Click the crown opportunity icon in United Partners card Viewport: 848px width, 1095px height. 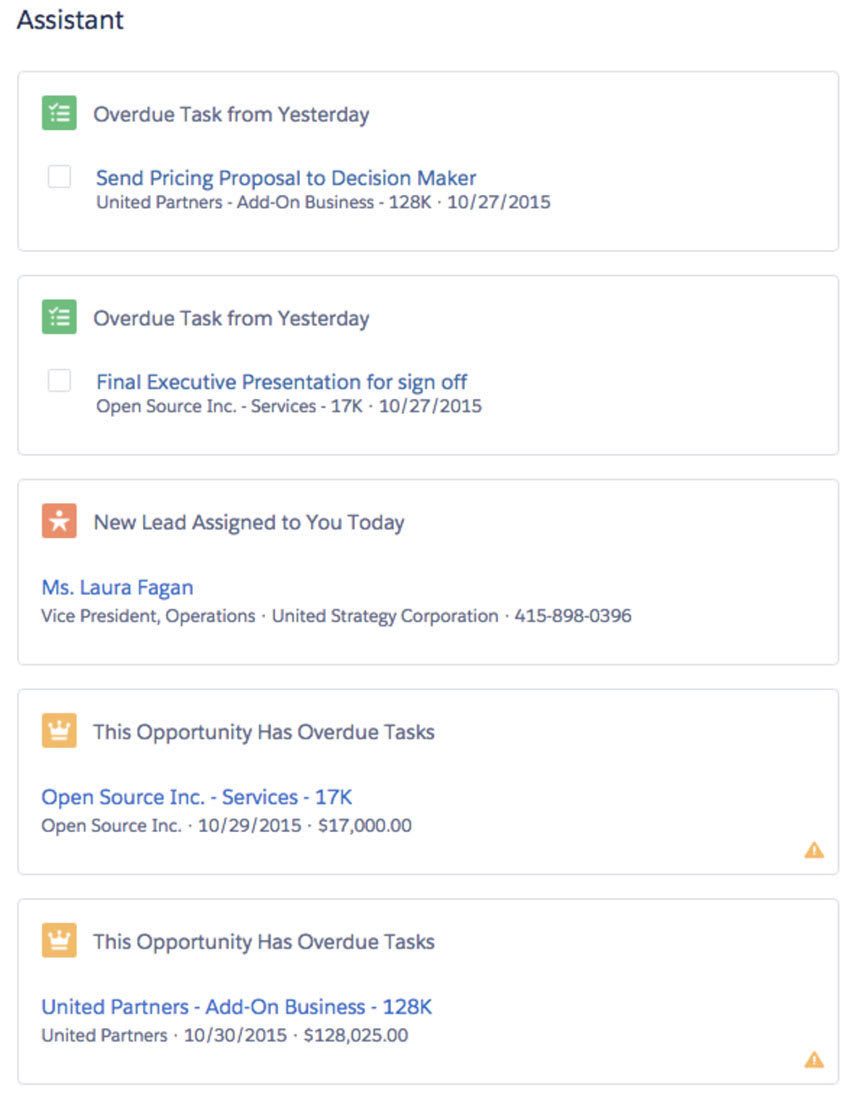tap(59, 941)
